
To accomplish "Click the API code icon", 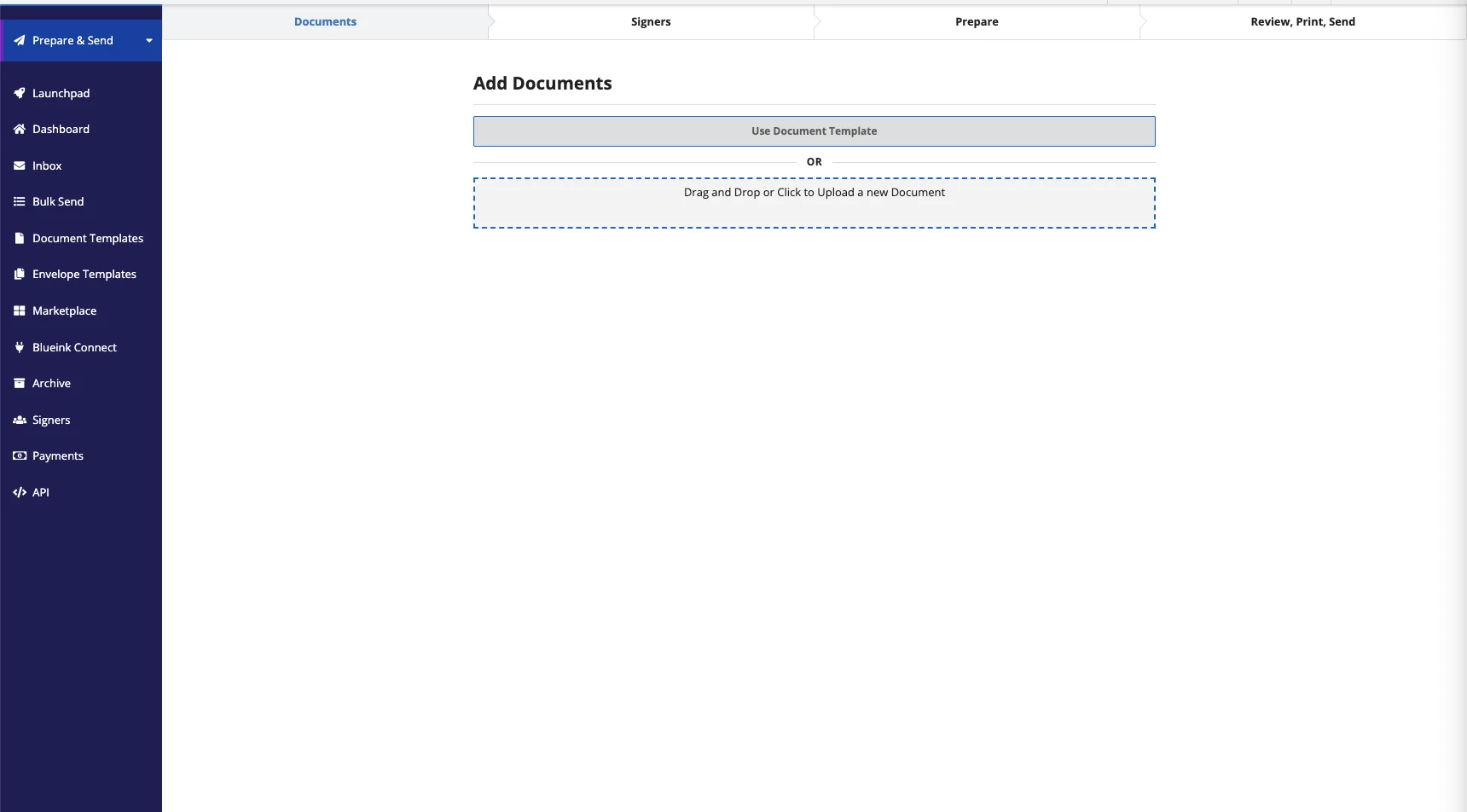I will (x=19, y=492).
